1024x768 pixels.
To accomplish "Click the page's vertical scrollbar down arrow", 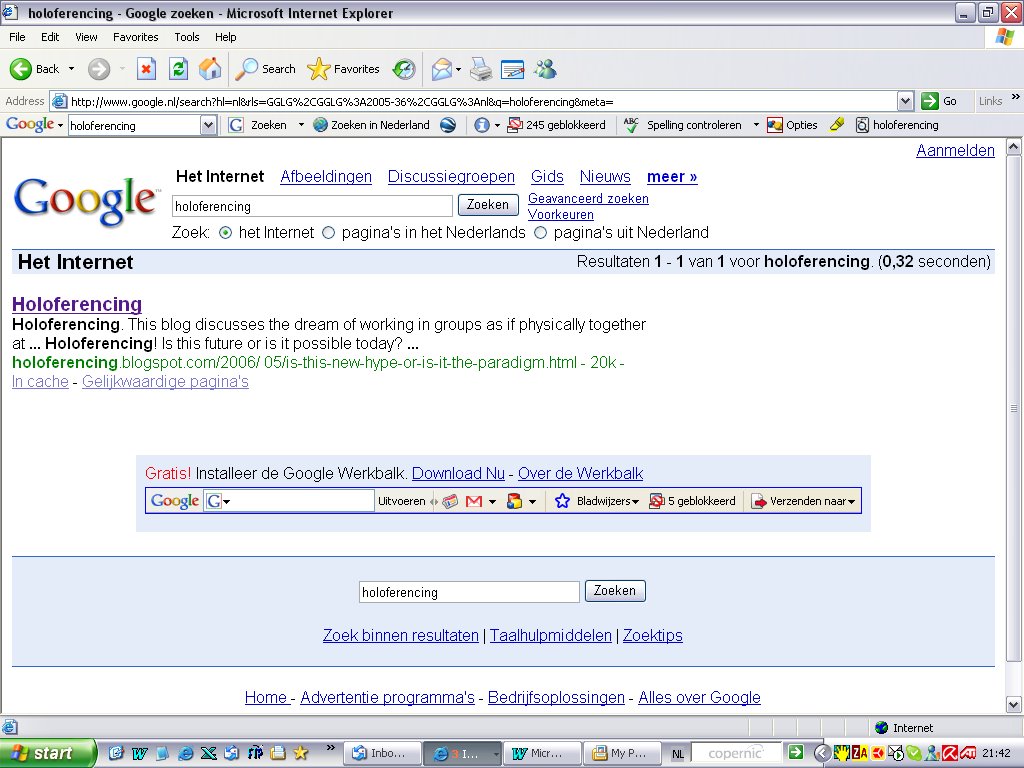I will [1014, 704].
